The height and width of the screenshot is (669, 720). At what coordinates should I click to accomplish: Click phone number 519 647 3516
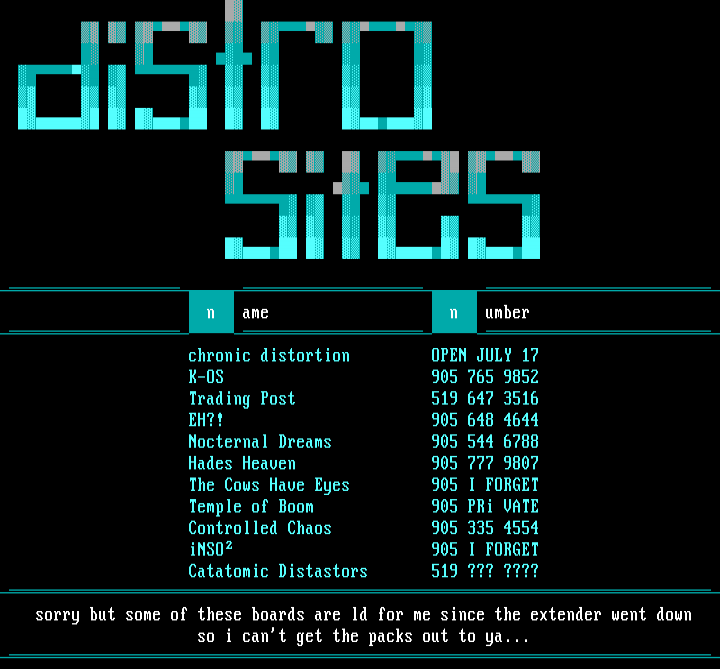pyautogui.click(x=485, y=399)
